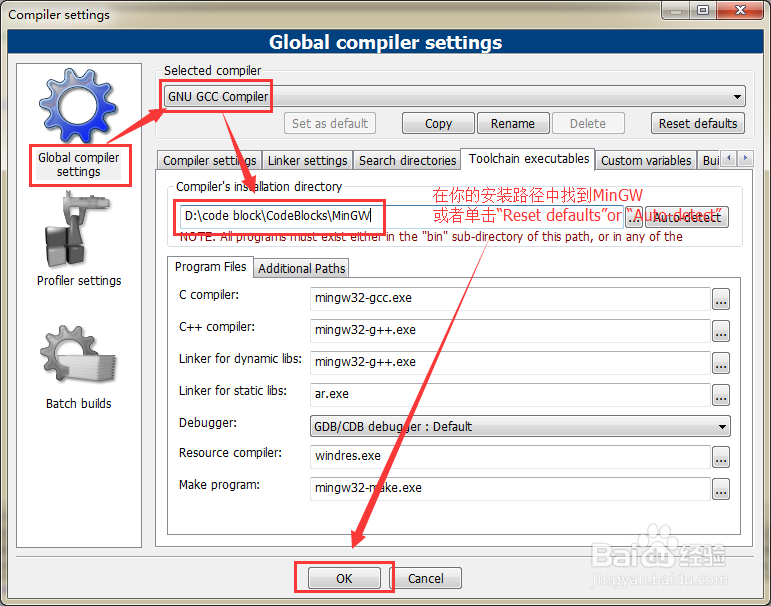Open Profiler settings caliper icon
The height and width of the screenshot is (606, 771).
(x=77, y=230)
